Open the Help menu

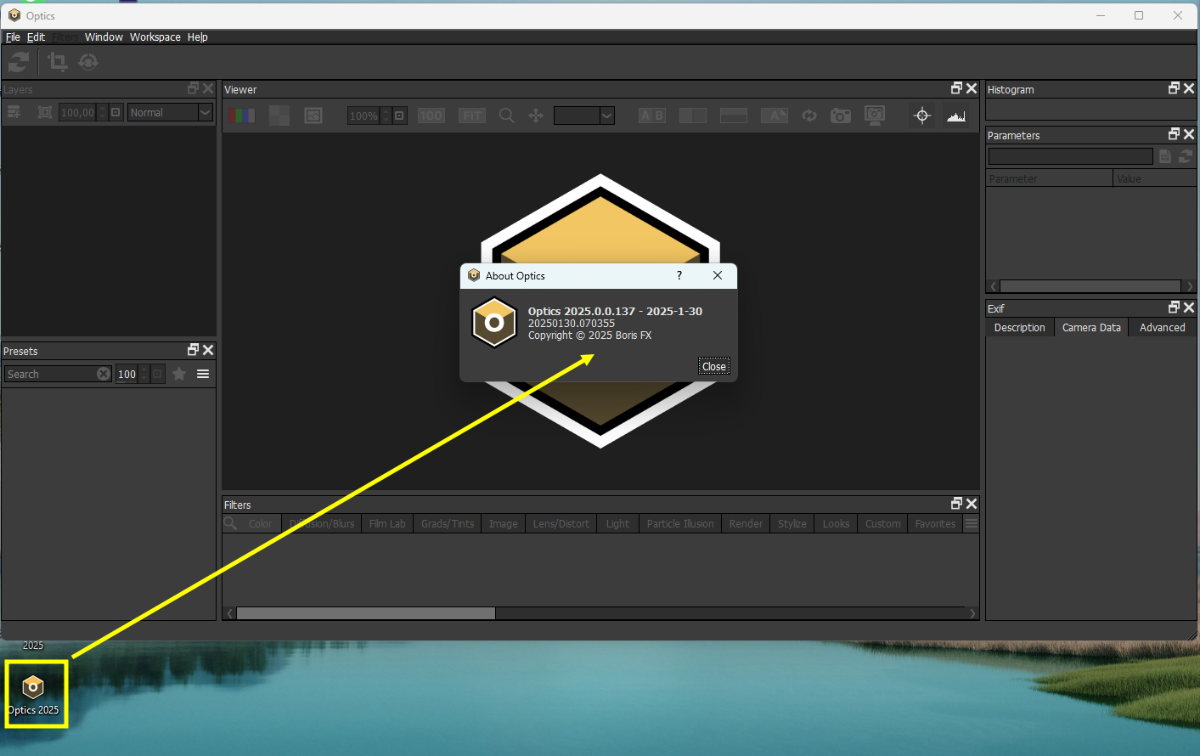tap(198, 37)
